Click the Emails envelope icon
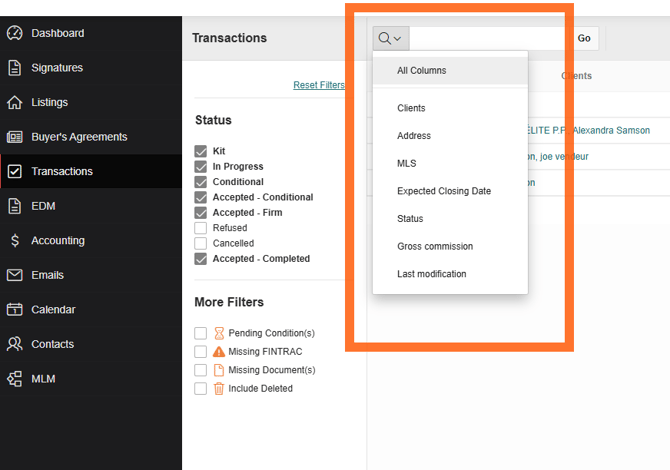Image resolution: width=670 pixels, height=470 pixels. pos(14,275)
